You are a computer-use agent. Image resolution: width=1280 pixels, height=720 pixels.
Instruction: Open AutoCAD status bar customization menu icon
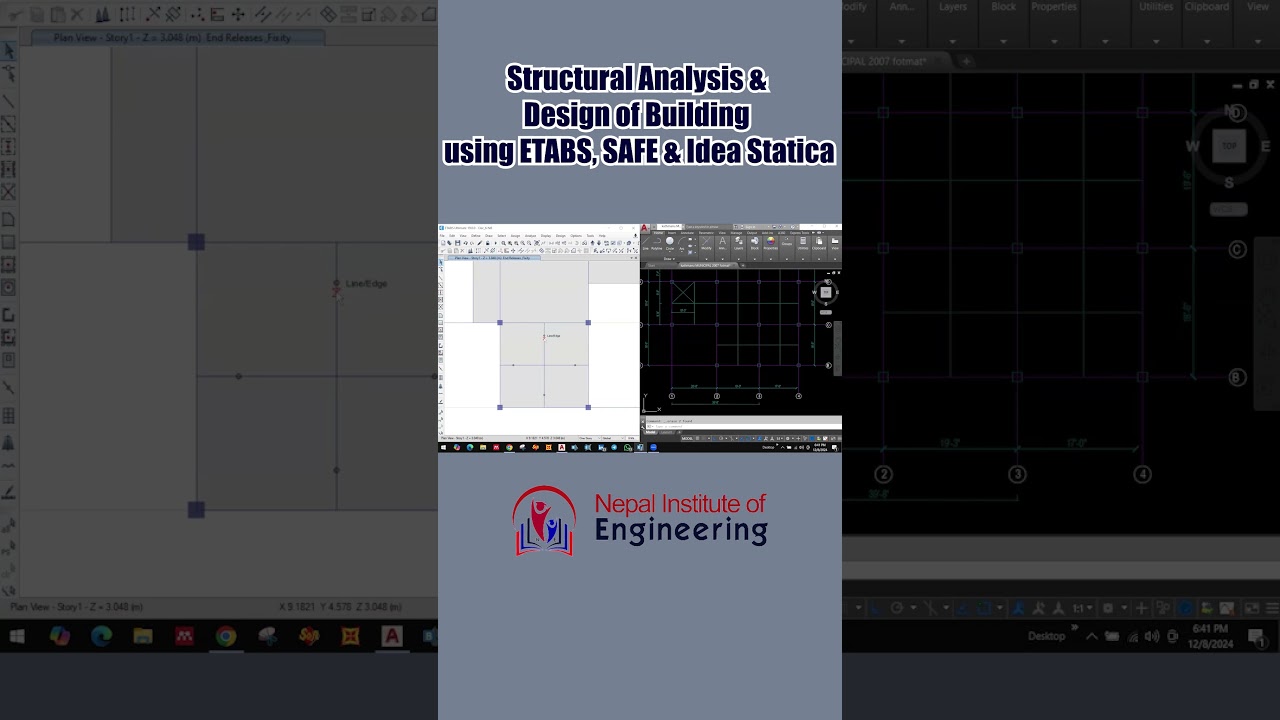1271,608
